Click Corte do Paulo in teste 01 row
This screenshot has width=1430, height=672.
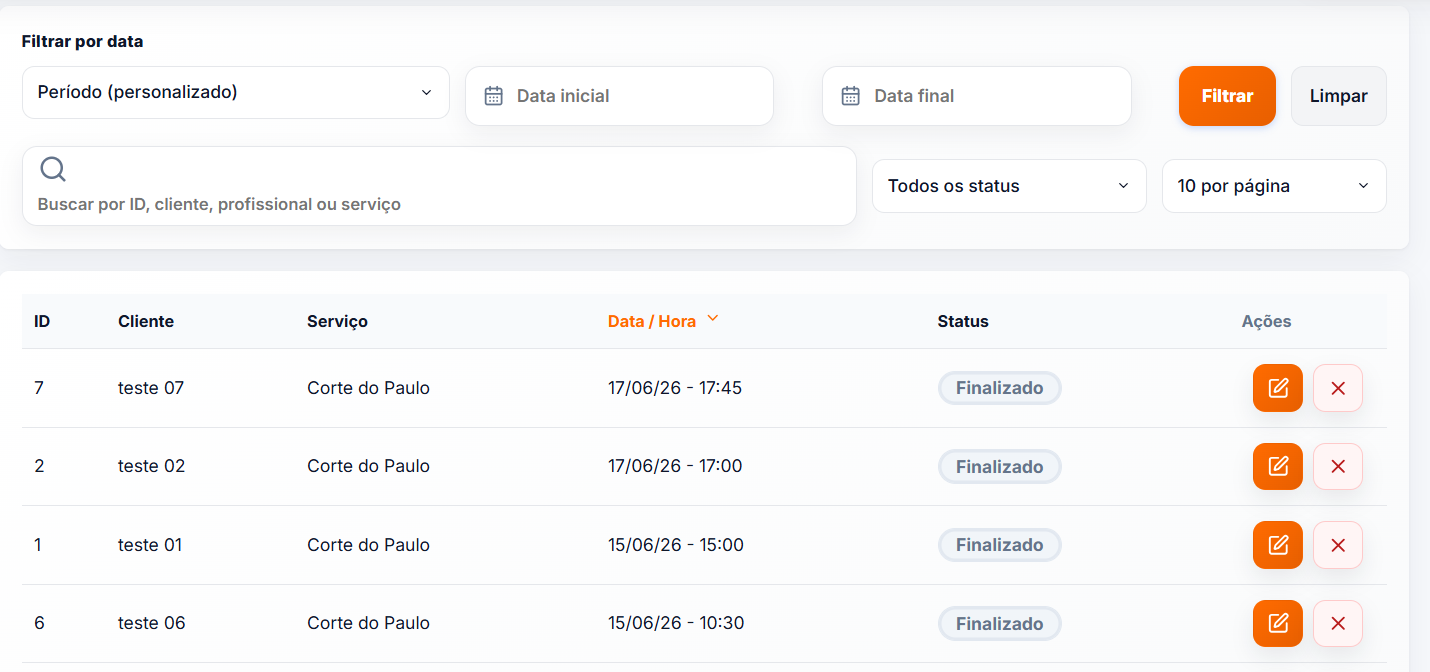tap(368, 545)
